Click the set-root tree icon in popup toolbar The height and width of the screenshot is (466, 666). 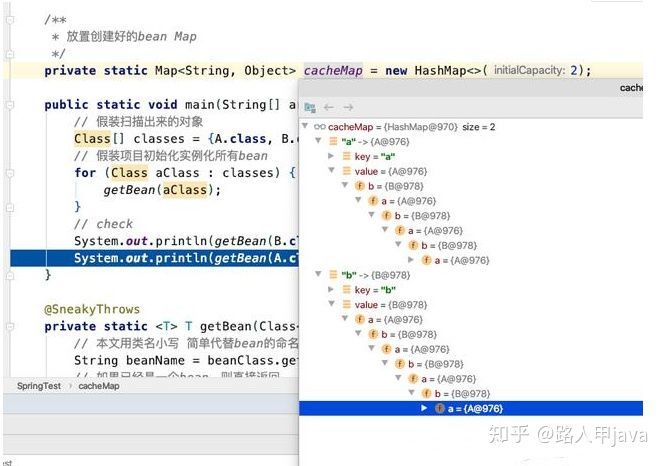310,107
